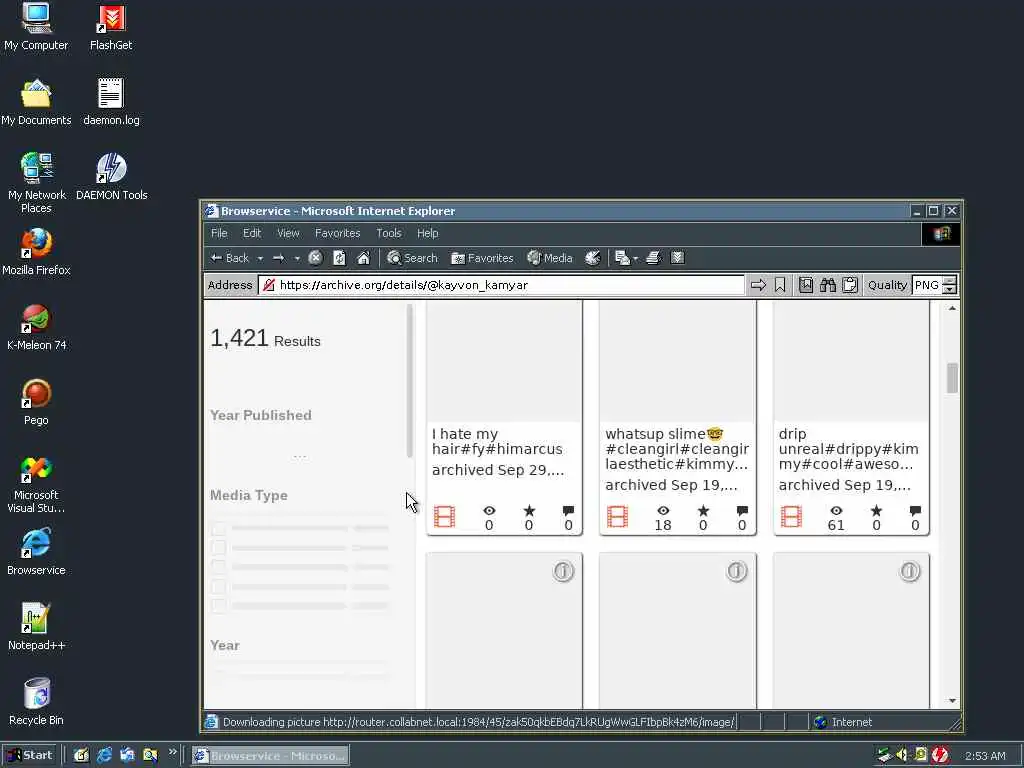
Task: Open the Back history dropdown arrow
Action: click(260, 258)
